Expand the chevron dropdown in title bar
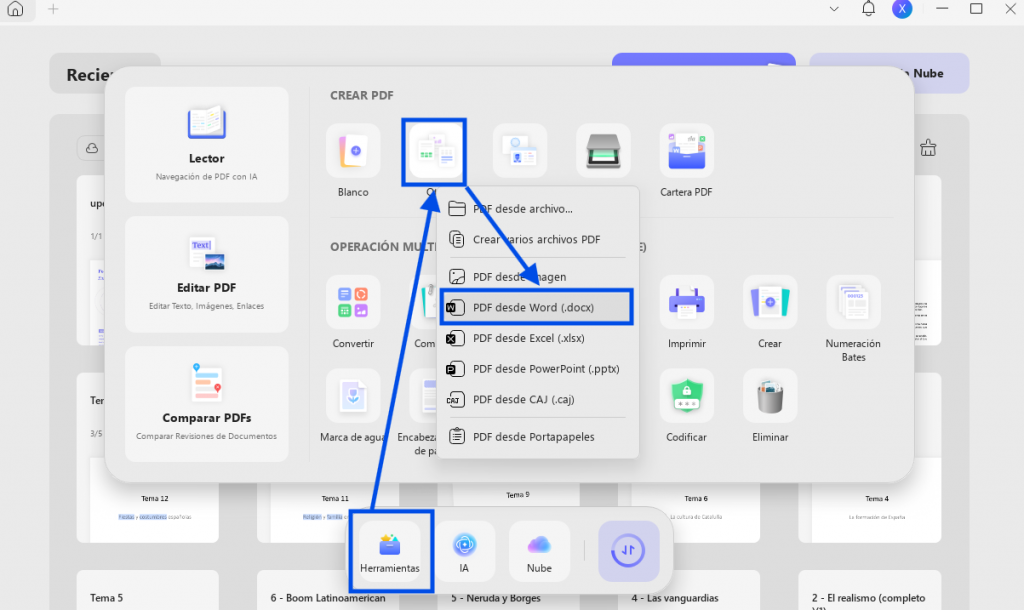The image size is (1024, 610). tap(834, 9)
